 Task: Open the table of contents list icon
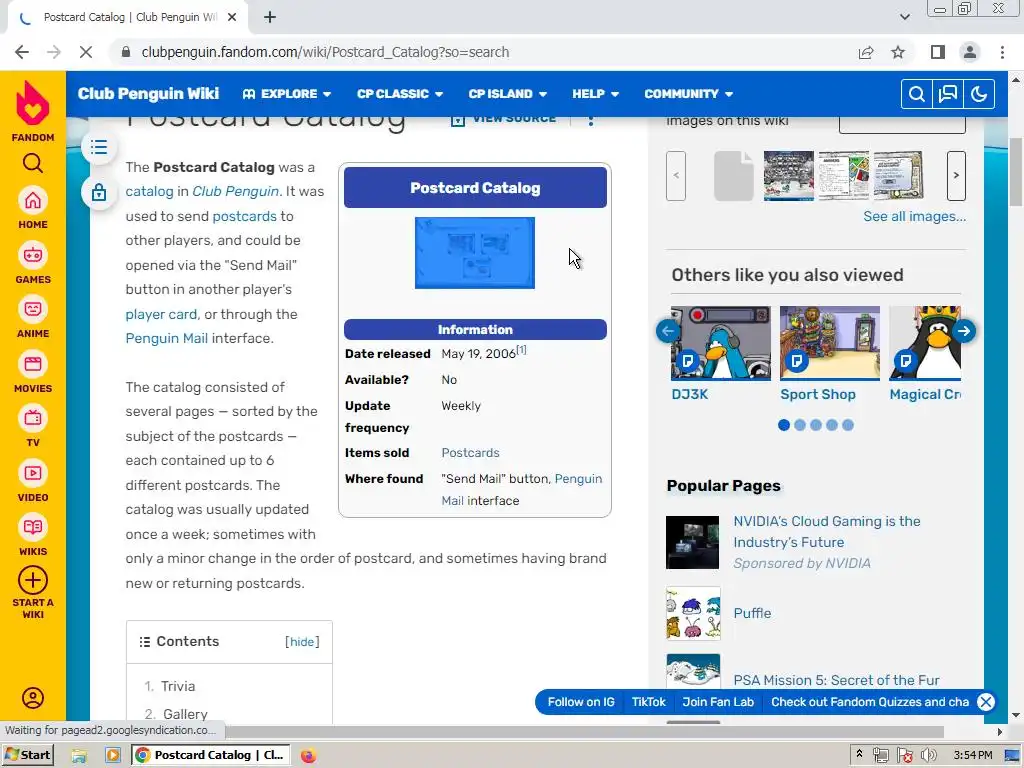pos(99,147)
